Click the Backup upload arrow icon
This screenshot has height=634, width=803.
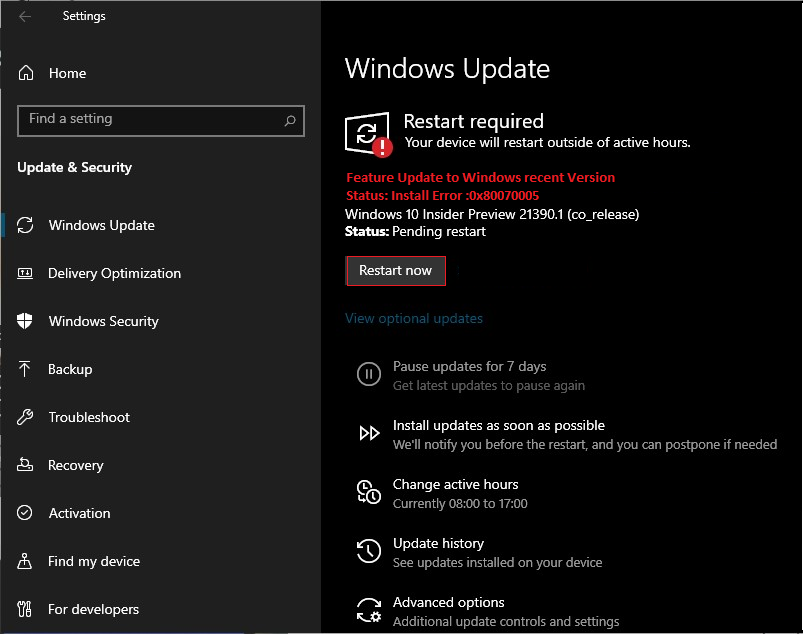(x=24, y=369)
